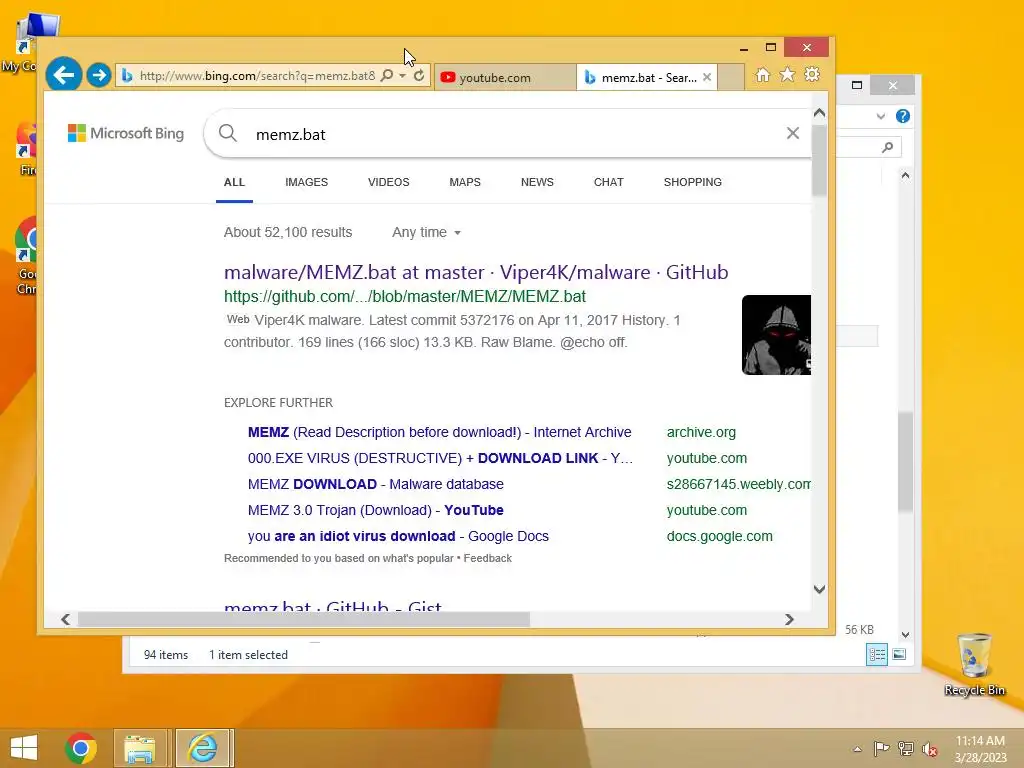The height and width of the screenshot is (768, 1024).
Task: Open the address bar autocomplete dropdown arrow
Action: (x=402, y=76)
